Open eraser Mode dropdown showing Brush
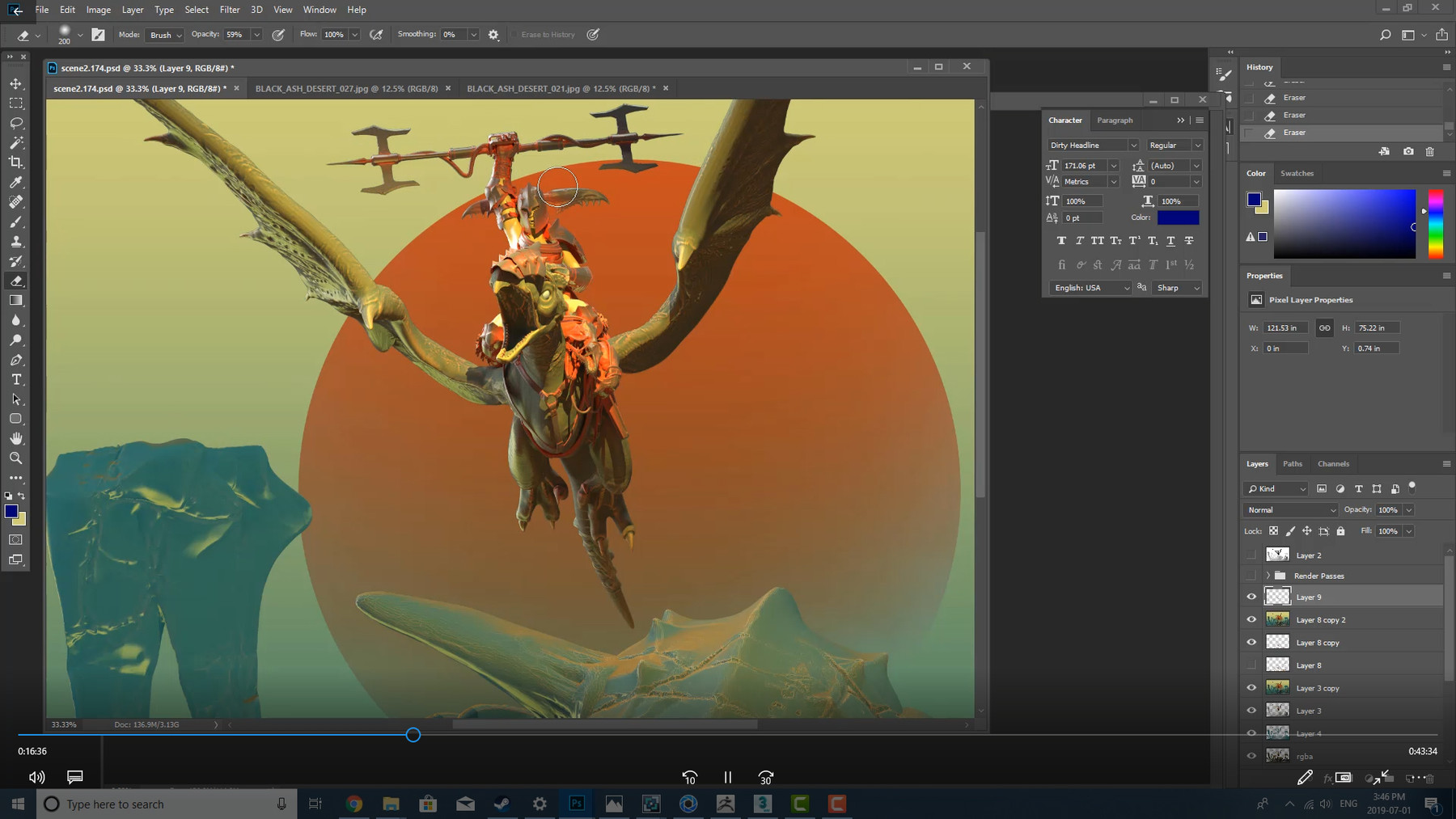This screenshot has width=1456, height=819. 165,35
